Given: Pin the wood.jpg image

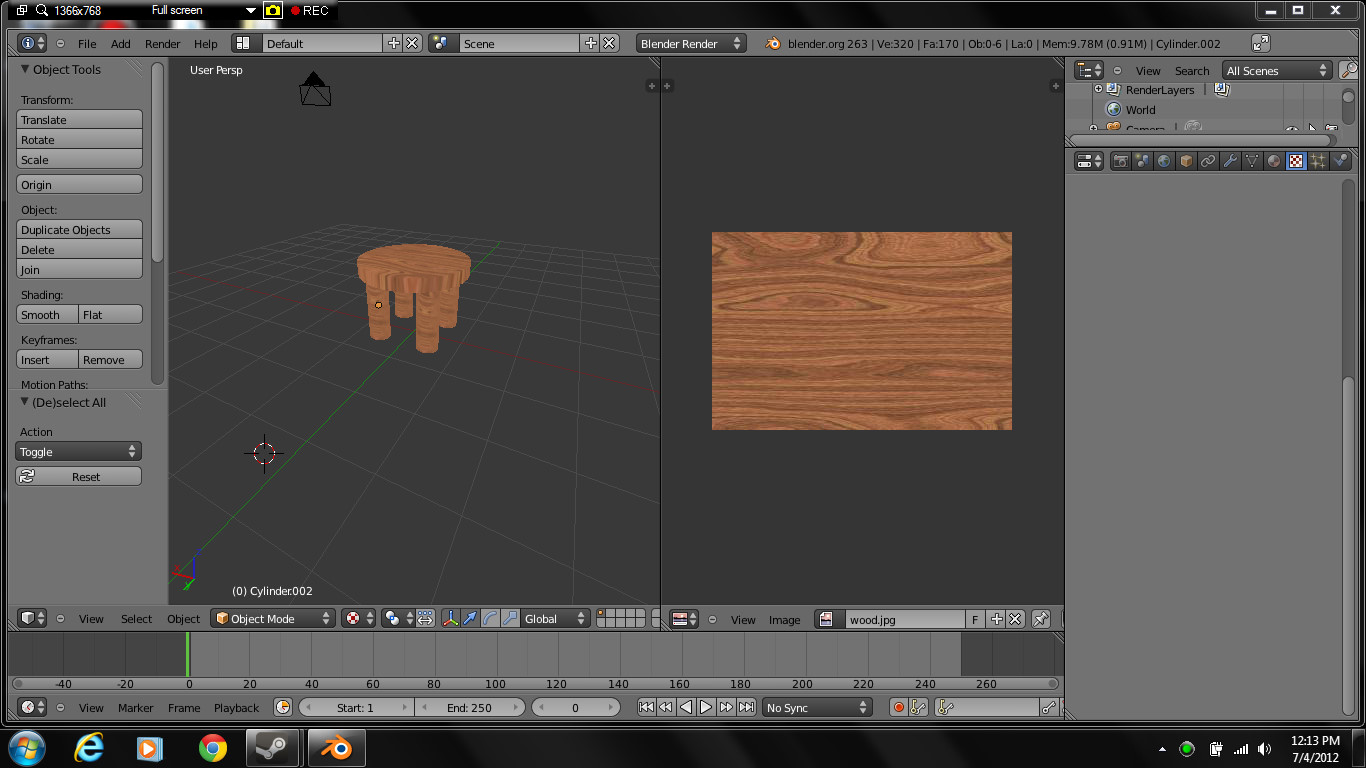Looking at the screenshot, I should [1040, 619].
